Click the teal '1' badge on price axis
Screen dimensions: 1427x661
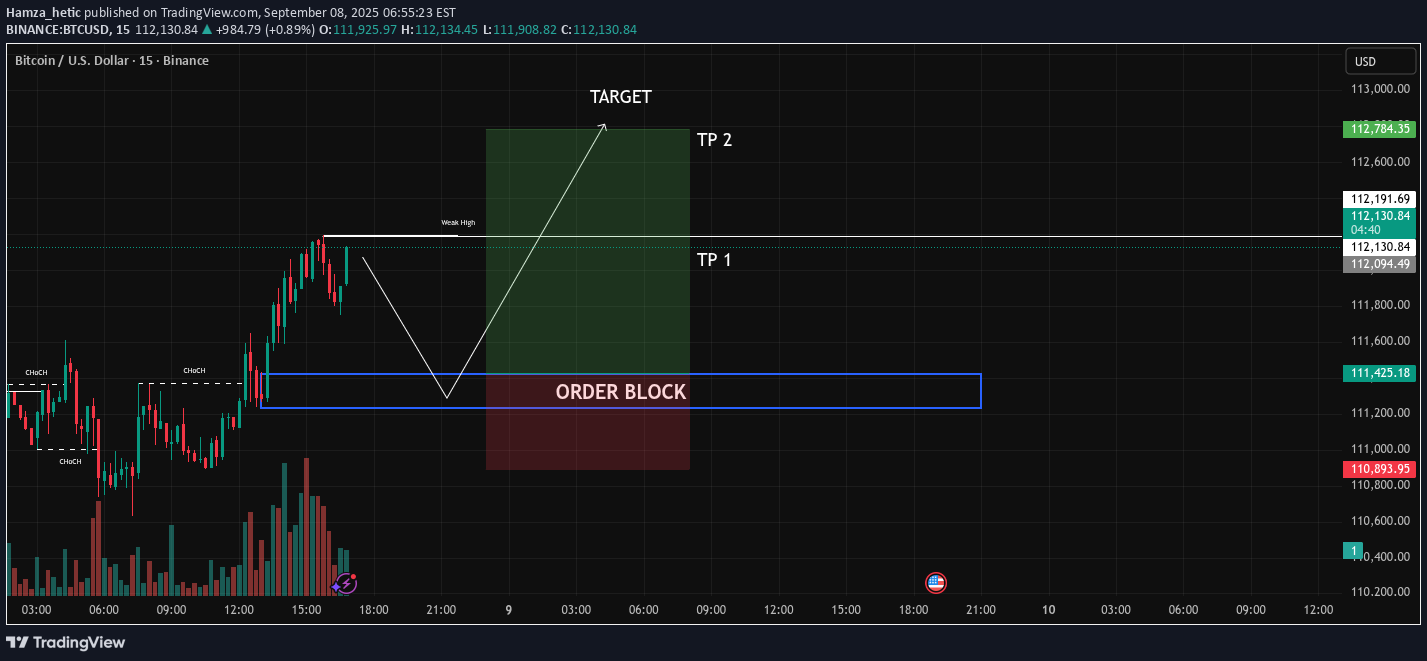pos(1353,551)
